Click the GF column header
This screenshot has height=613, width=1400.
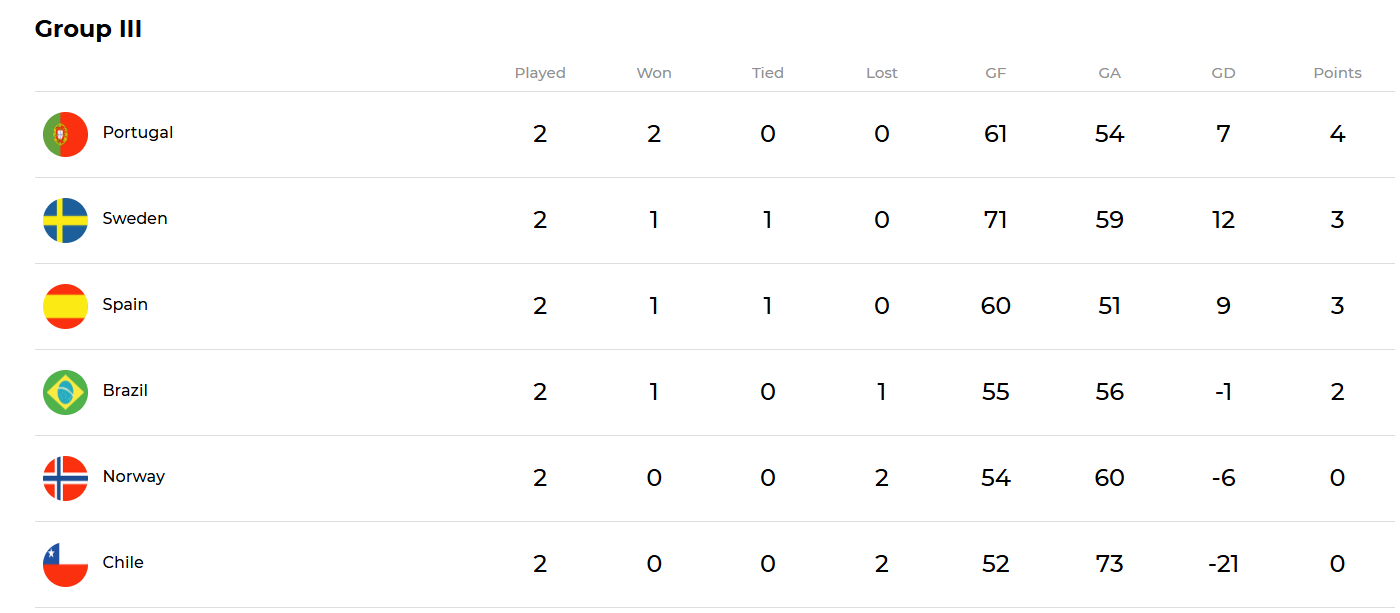click(996, 73)
